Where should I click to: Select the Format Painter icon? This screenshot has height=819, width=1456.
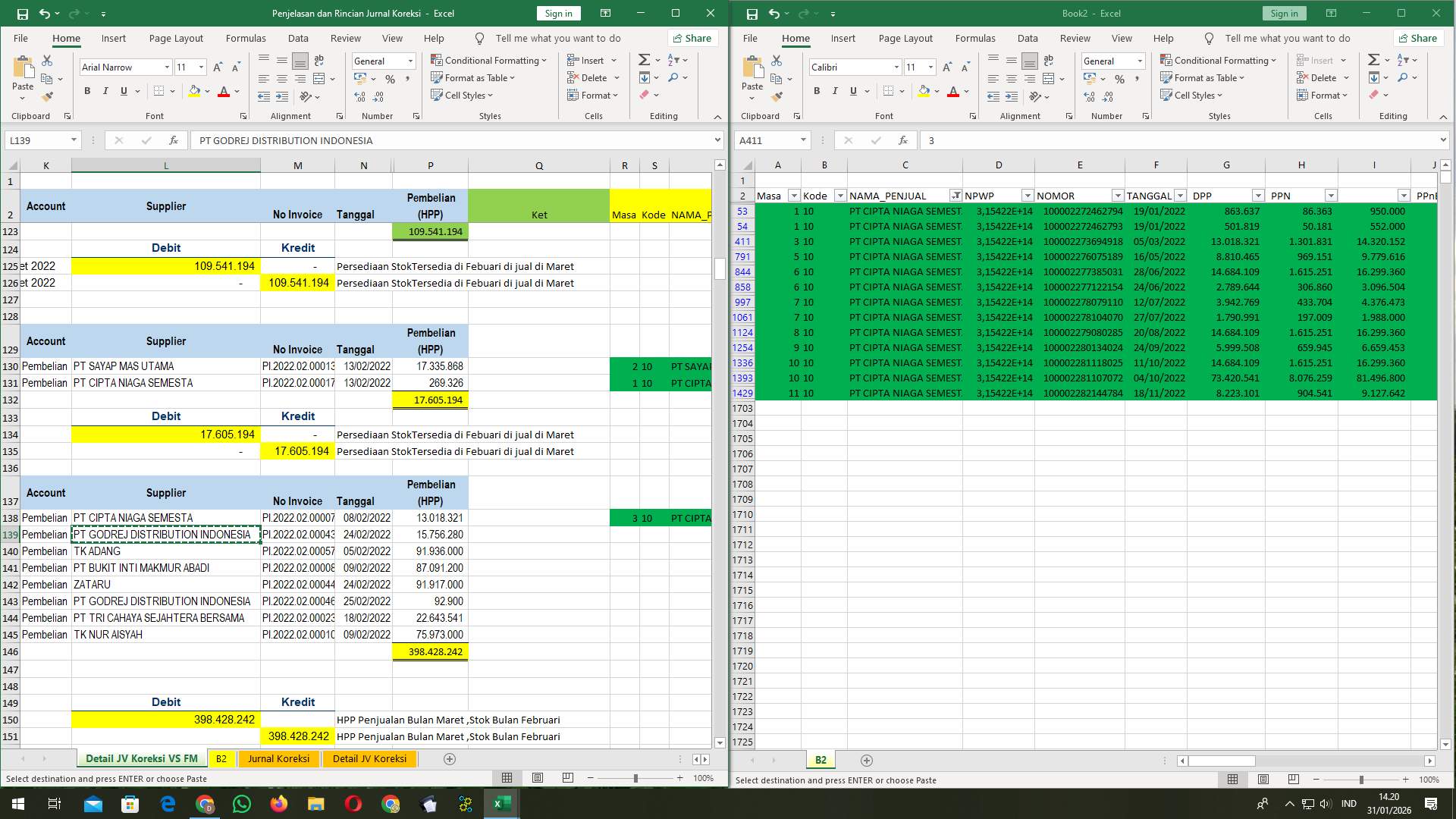[48, 96]
